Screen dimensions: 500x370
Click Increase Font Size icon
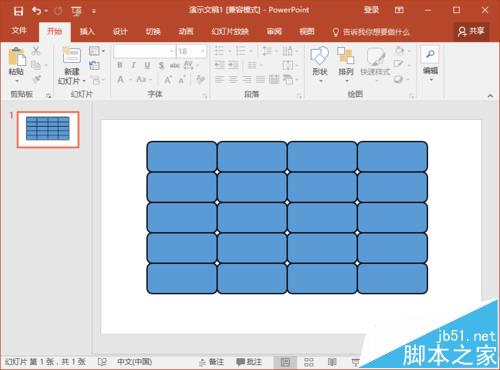click(168, 80)
